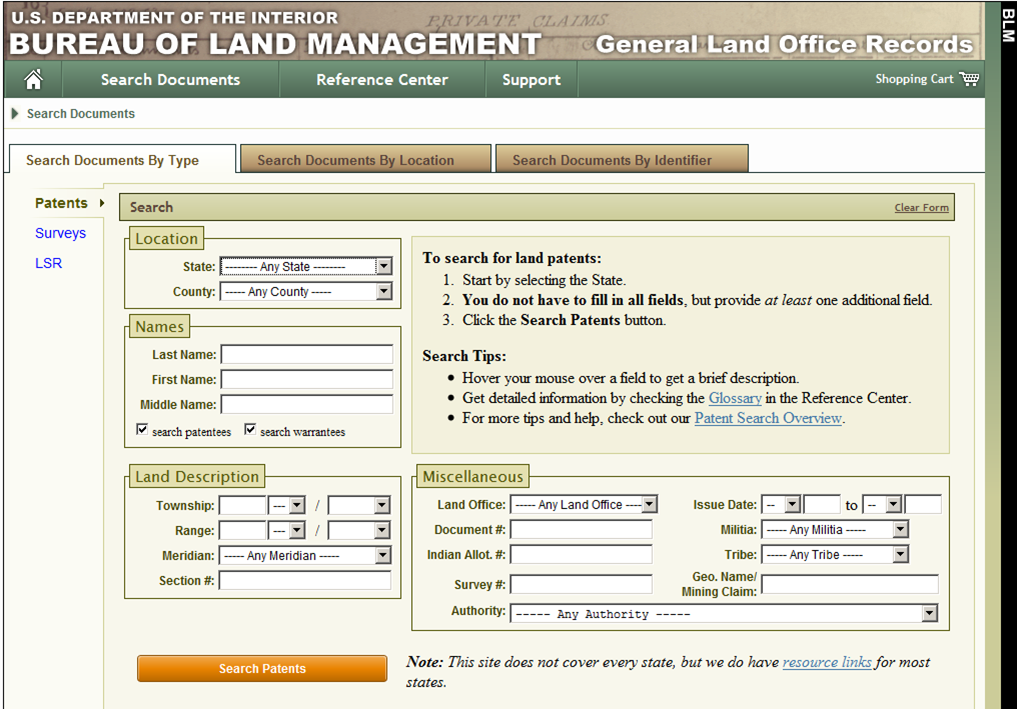Focus the First Name field

click(x=307, y=379)
